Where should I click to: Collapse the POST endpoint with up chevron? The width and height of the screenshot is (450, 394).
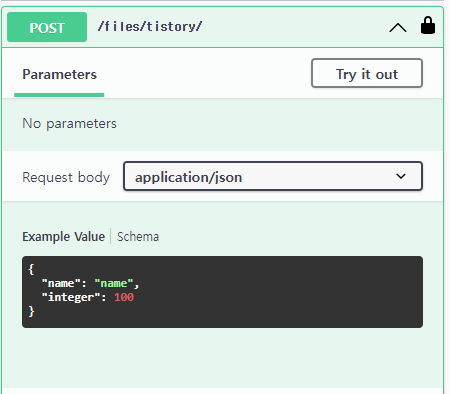[398, 27]
